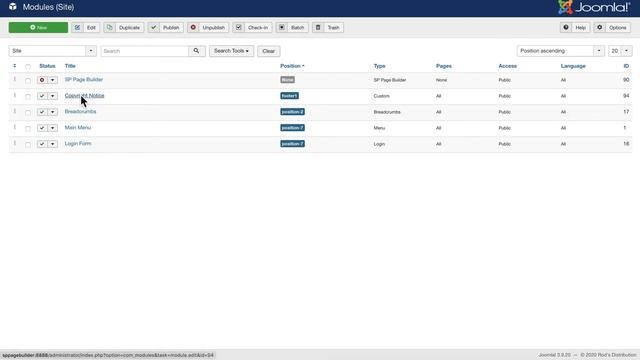Sort by Access column
The height and width of the screenshot is (360, 640).
point(507,66)
